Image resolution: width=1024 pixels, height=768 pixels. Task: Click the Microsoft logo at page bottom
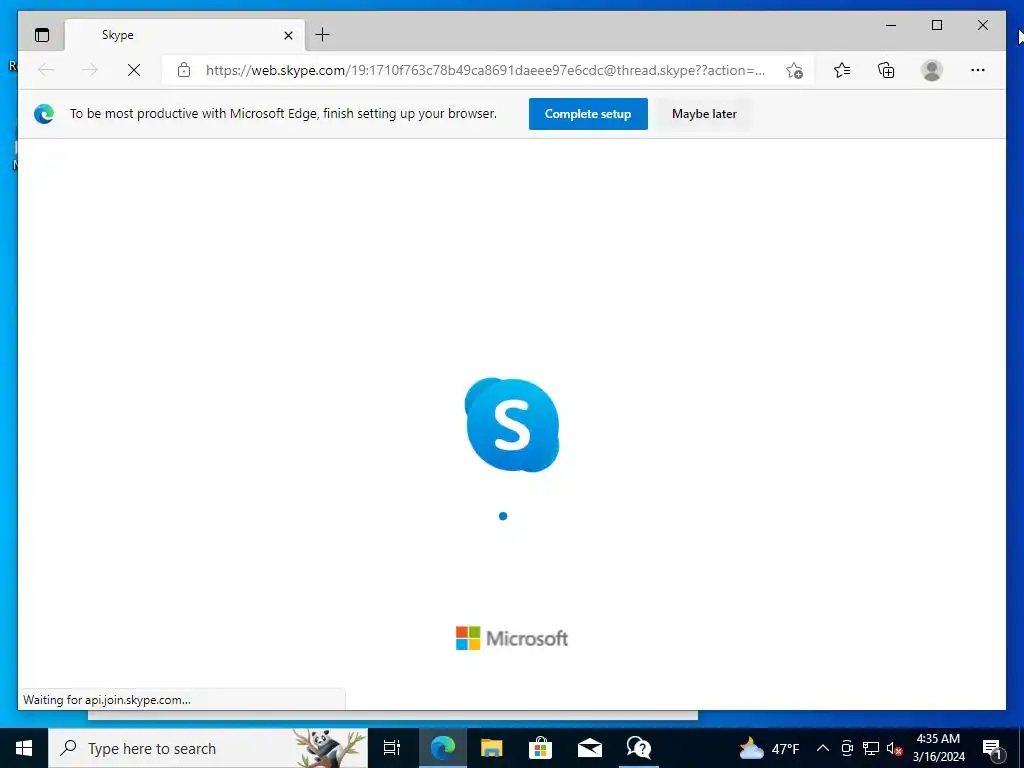tap(511, 638)
